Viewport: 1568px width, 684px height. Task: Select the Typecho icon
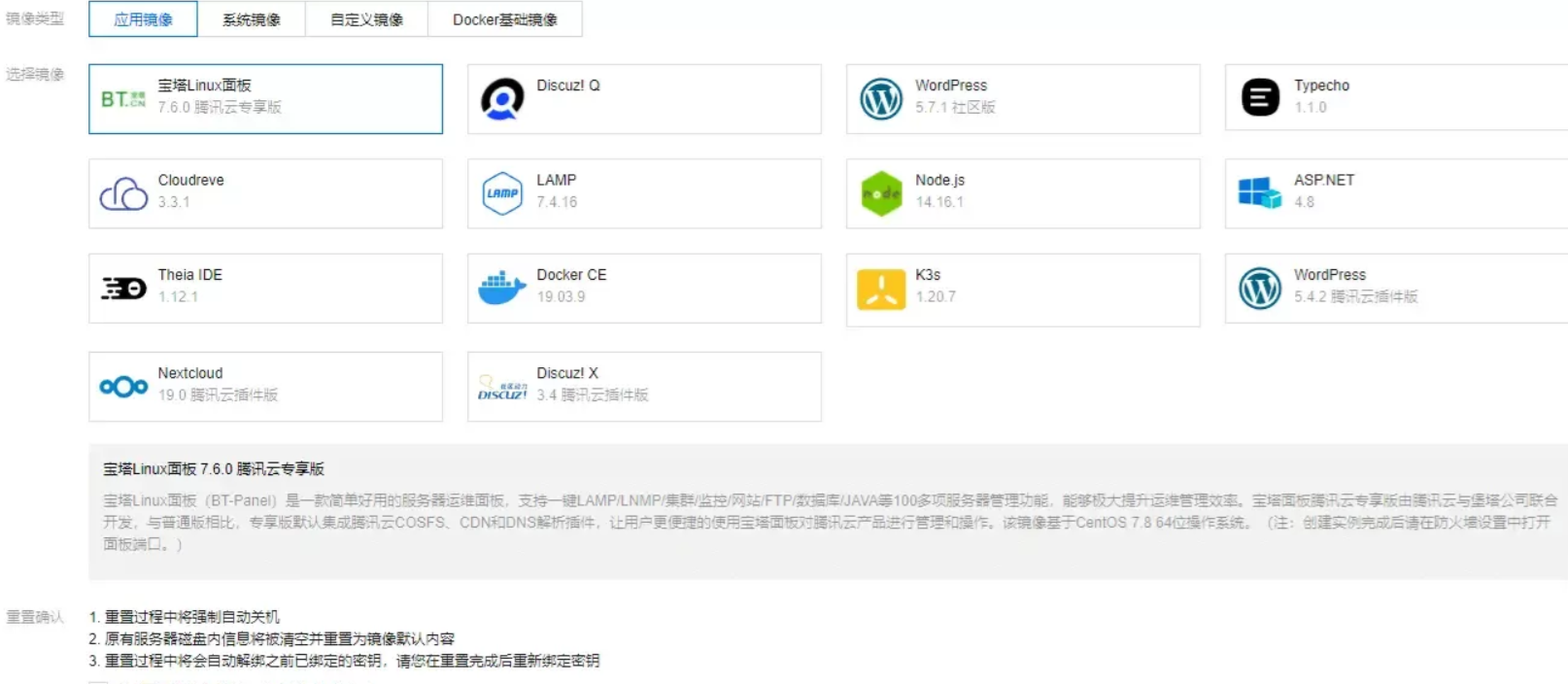click(x=1260, y=97)
